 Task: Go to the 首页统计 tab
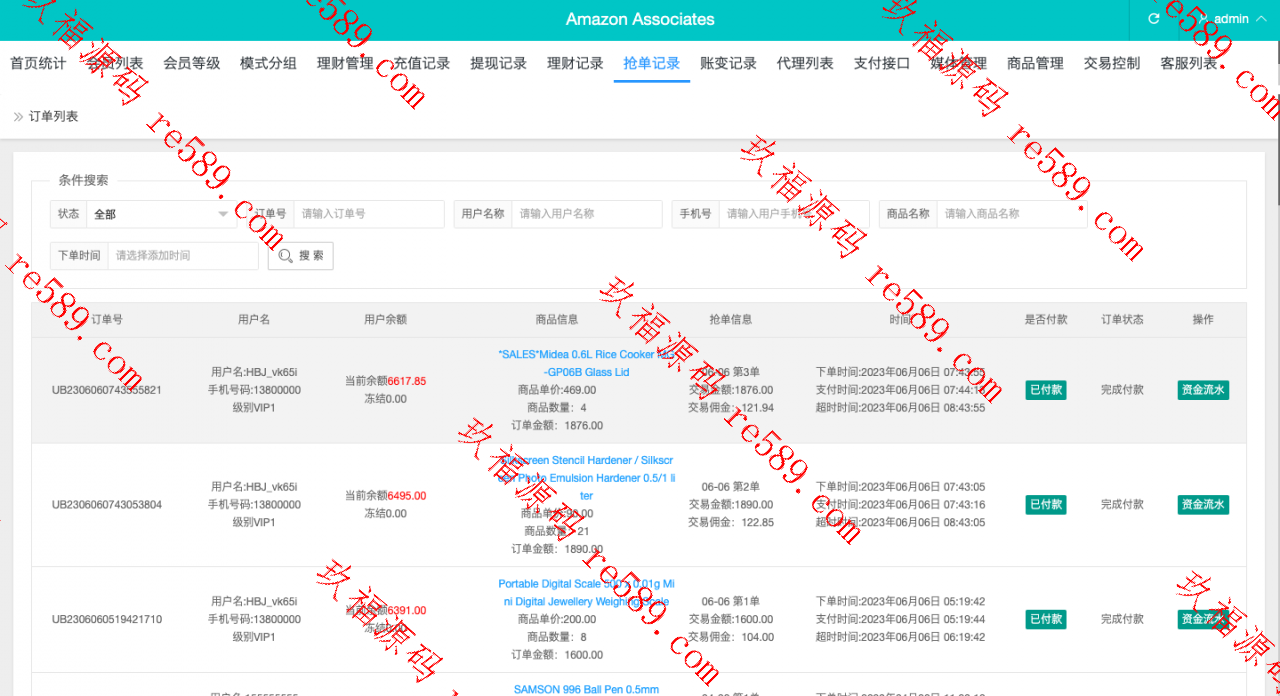point(38,63)
